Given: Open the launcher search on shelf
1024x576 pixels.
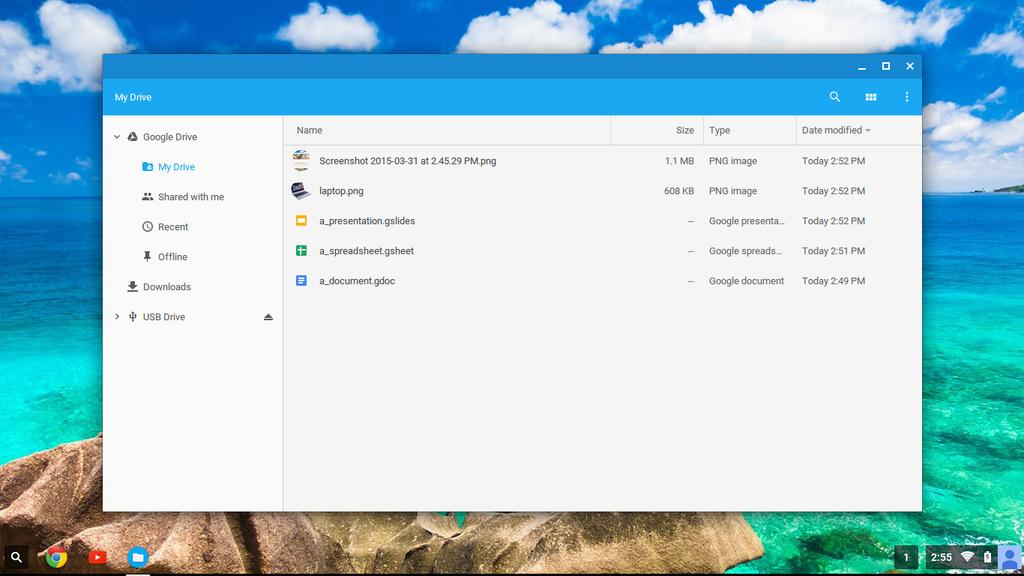Looking at the screenshot, I should [x=16, y=557].
